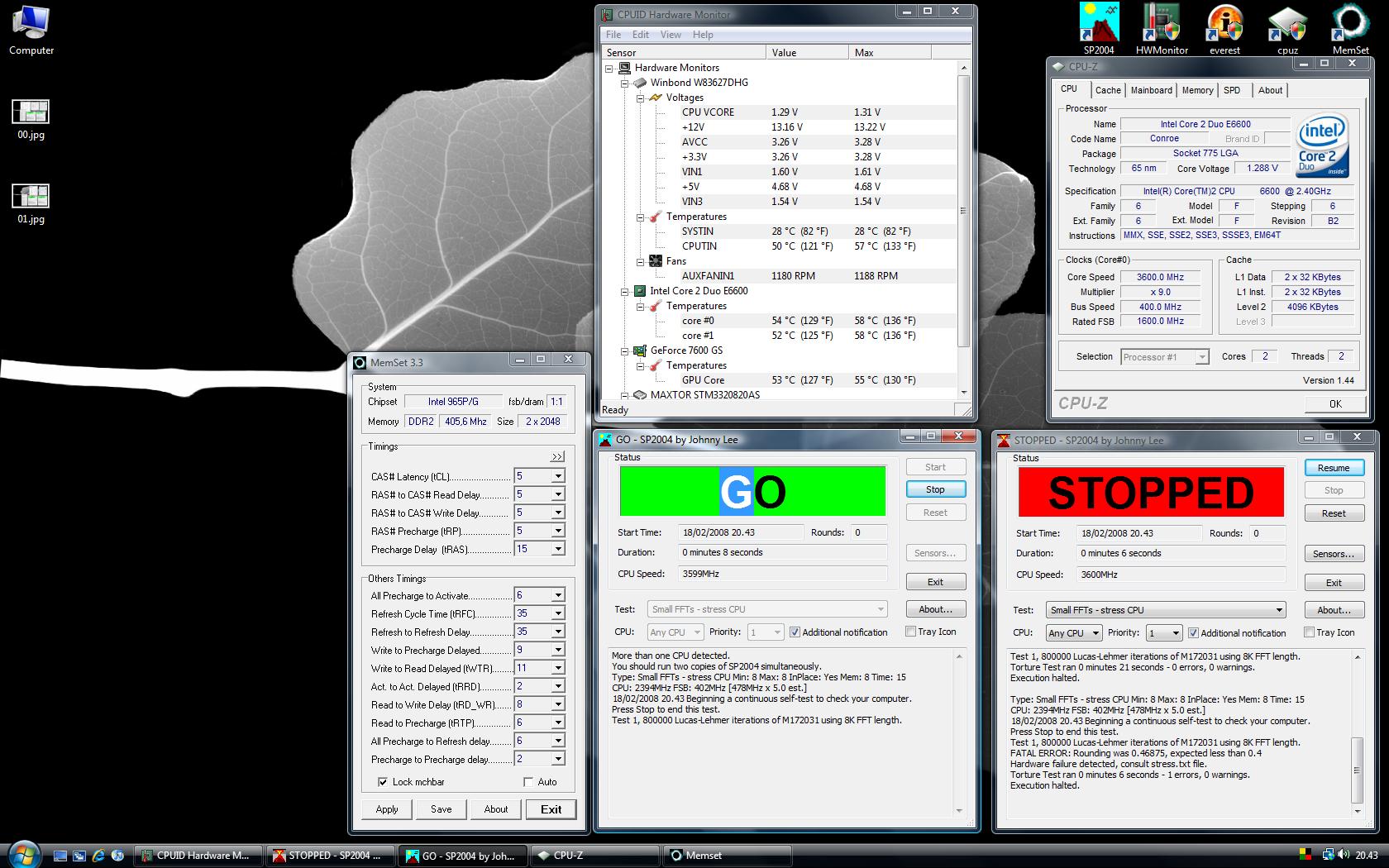The height and width of the screenshot is (868, 1389).
Task: Click the Fans icon in HWMonitor tree
Action: [x=656, y=261]
